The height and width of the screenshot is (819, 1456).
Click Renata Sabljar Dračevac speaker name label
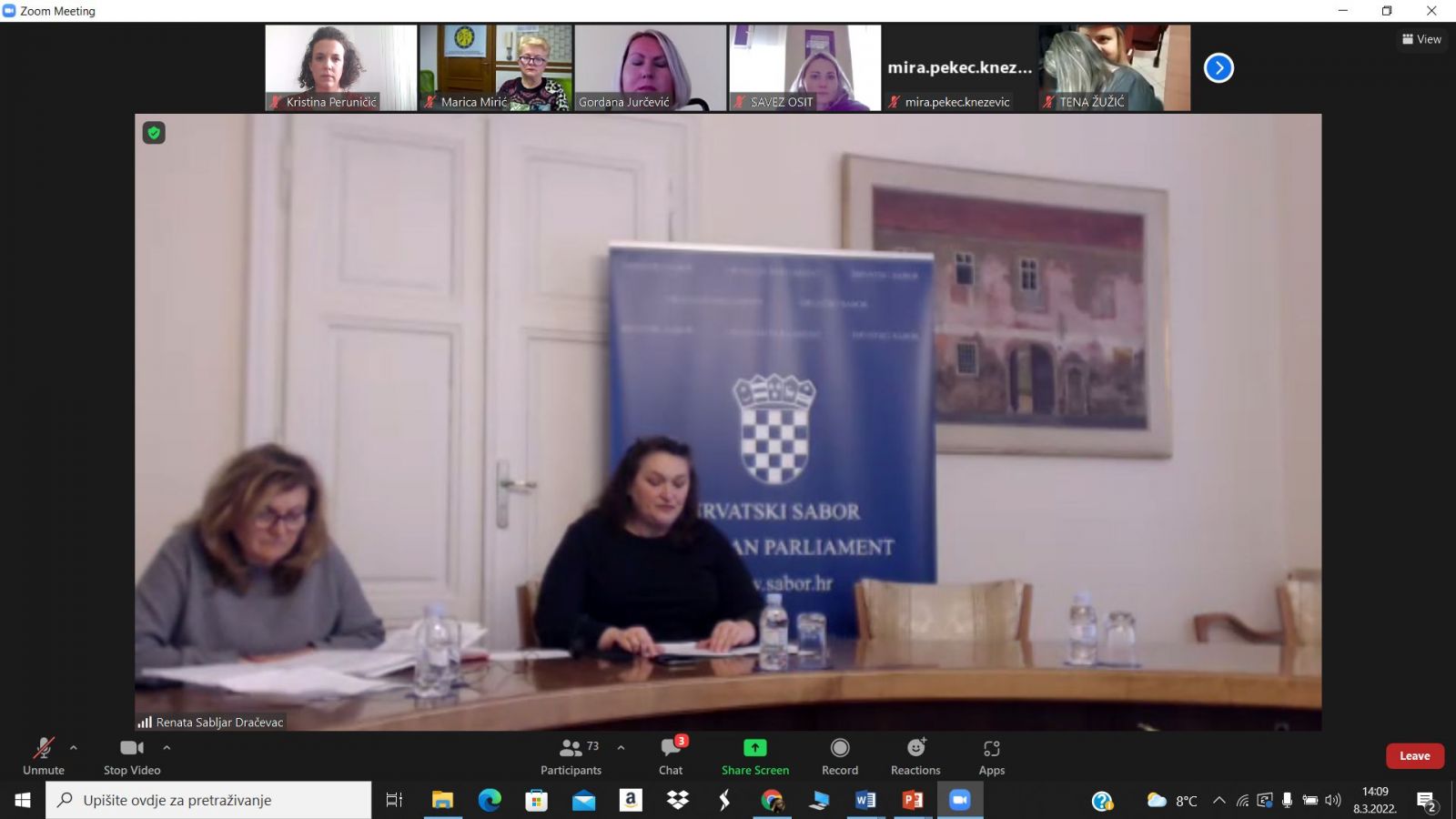[x=219, y=722]
